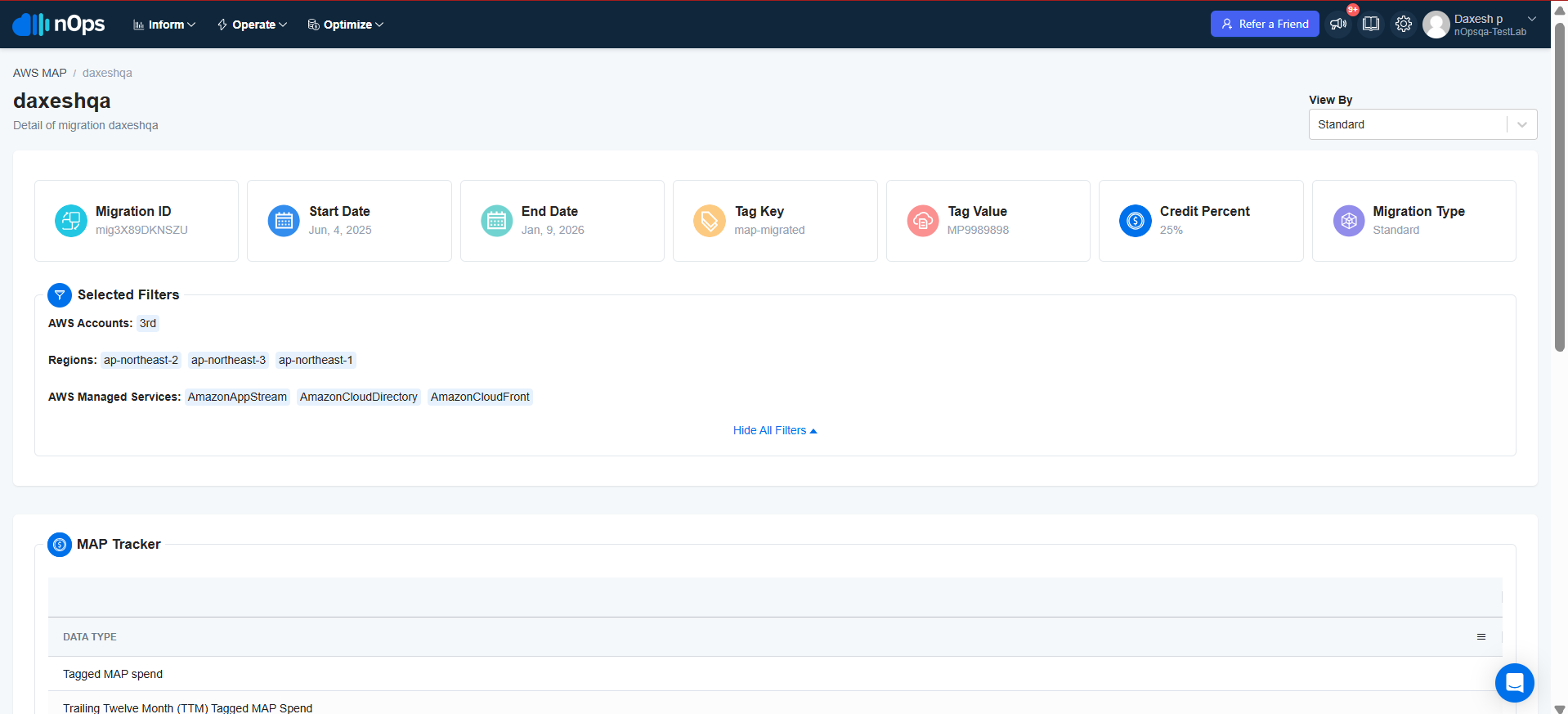
Task: Open the announcements megaphone icon
Action: click(x=1338, y=25)
